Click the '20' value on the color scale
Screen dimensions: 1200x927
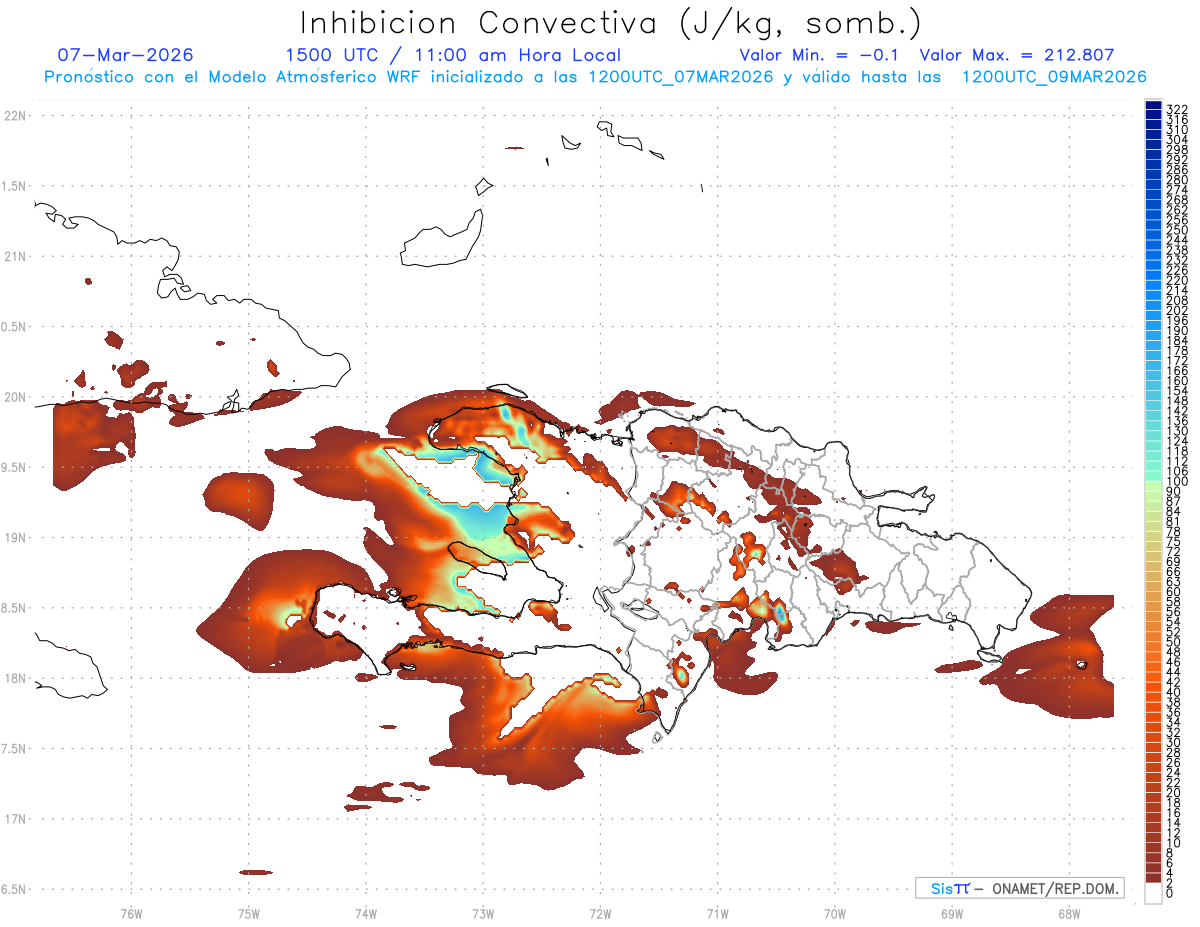tap(1174, 792)
